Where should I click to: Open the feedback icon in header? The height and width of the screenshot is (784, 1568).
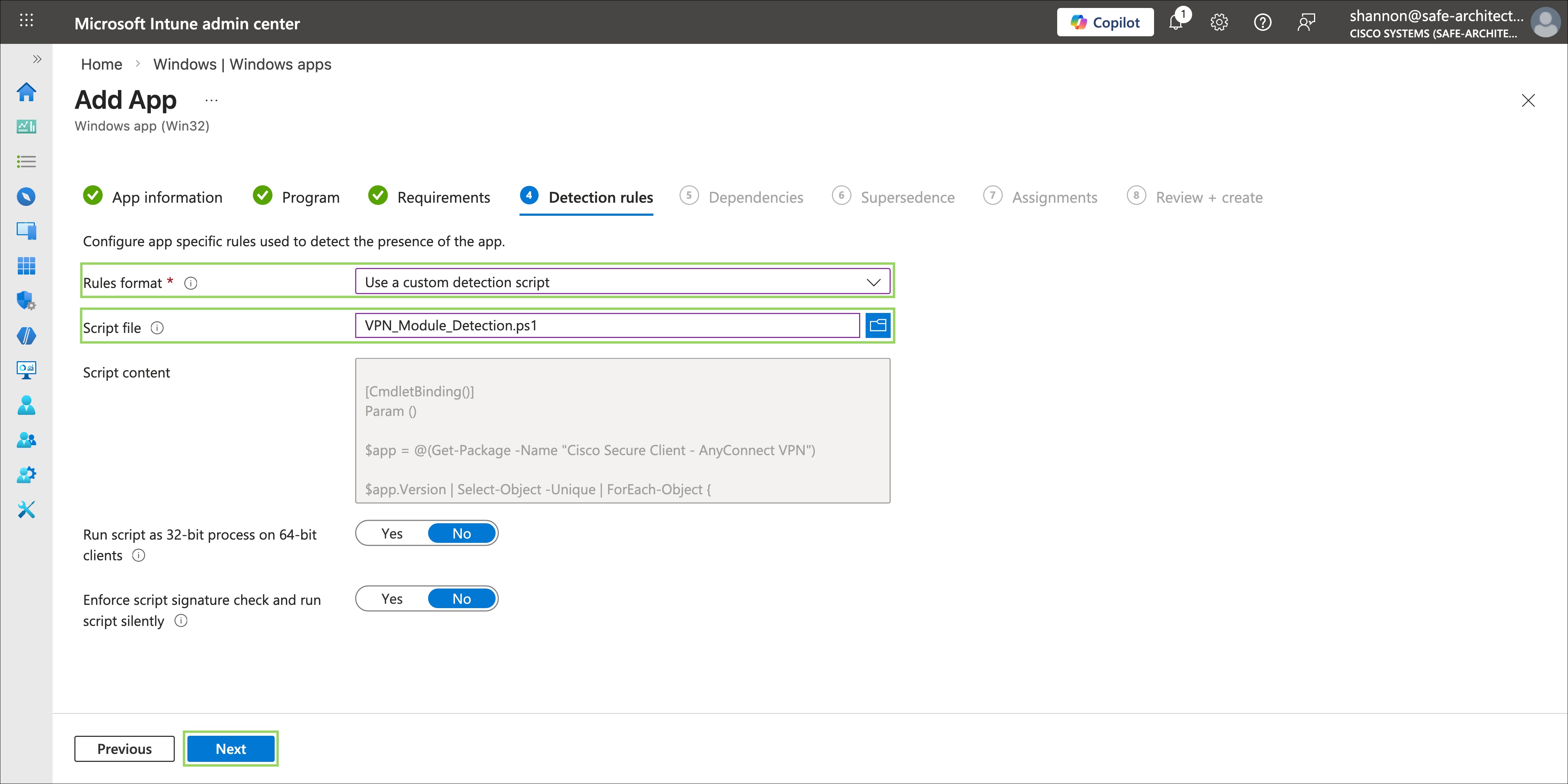click(1306, 22)
